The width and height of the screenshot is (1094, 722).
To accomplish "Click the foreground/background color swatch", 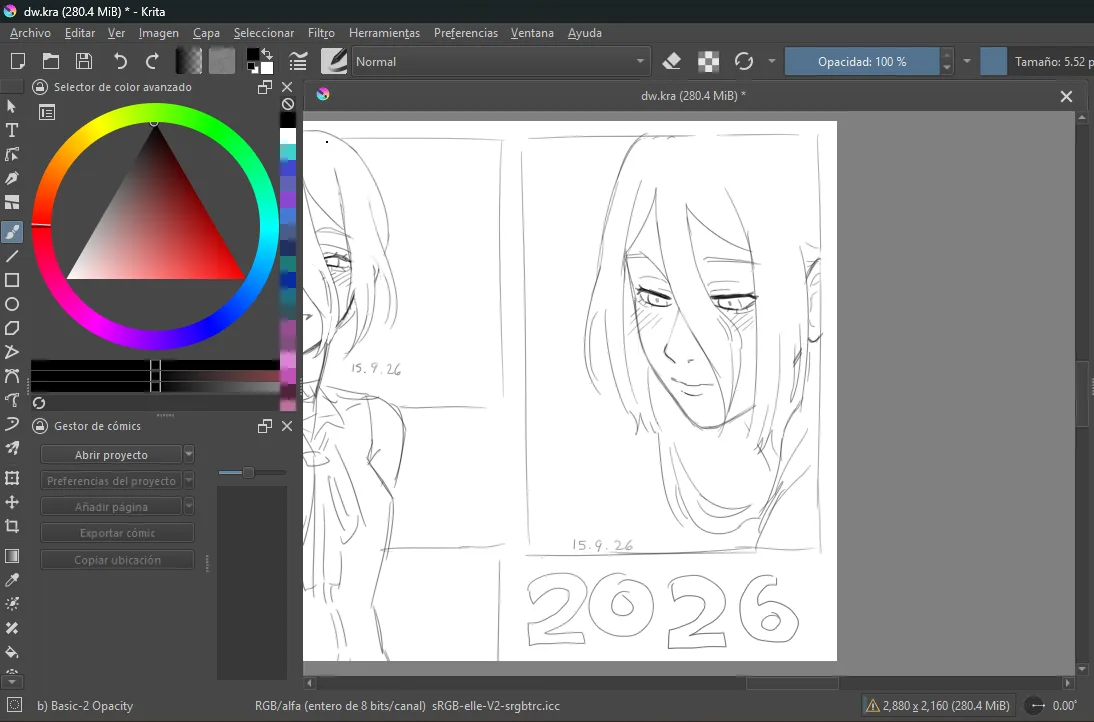I will [x=260, y=61].
